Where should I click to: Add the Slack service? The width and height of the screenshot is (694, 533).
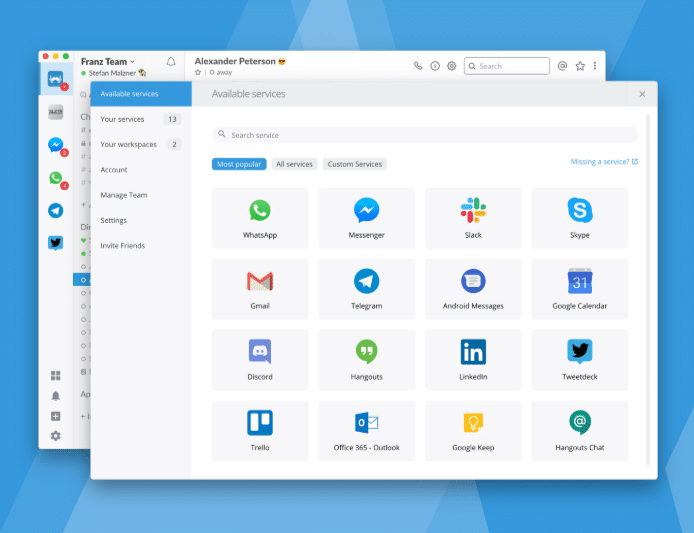click(x=473, y=218)
